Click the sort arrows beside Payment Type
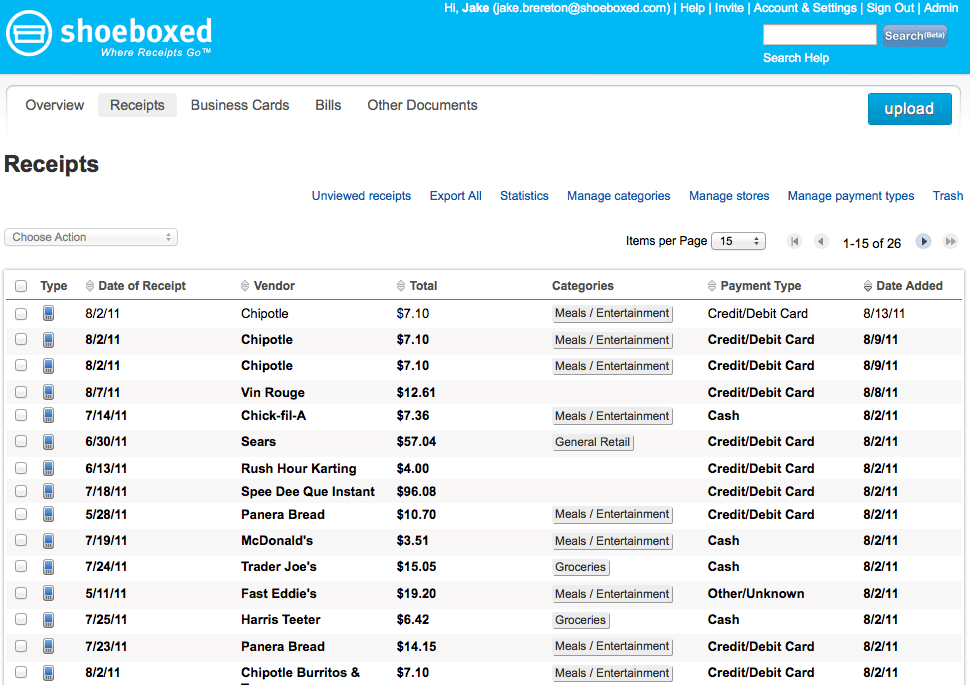Viewport: 970px width, 685px height. point(712,286)
